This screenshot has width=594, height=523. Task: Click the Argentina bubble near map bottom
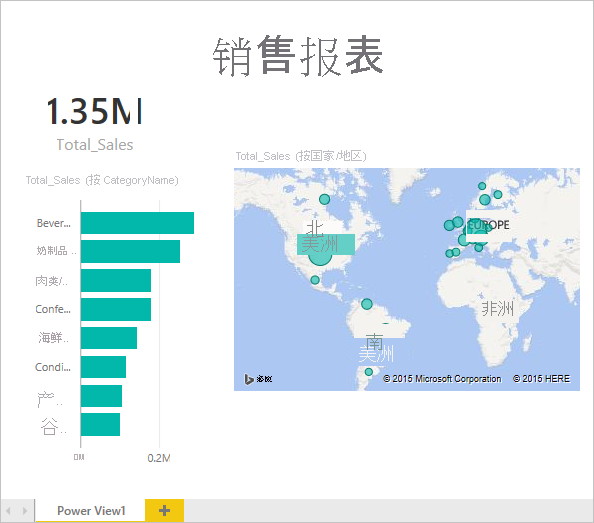pos(369,372)
